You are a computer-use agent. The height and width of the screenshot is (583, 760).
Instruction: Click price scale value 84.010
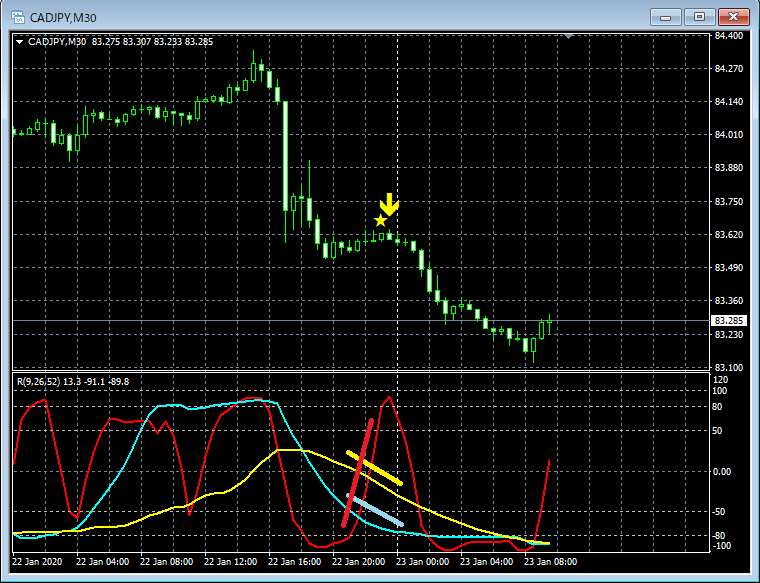coord(729,135)
